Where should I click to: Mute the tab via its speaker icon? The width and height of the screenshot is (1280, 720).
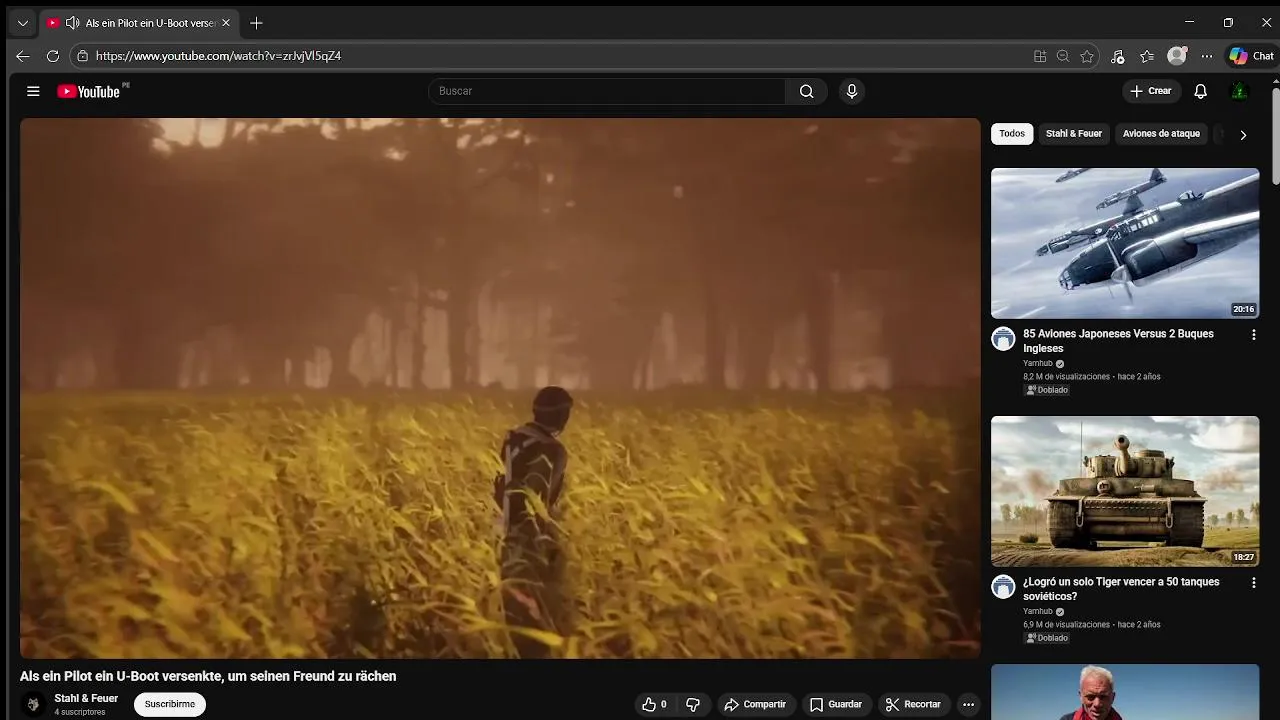click(x=72, y=23)
